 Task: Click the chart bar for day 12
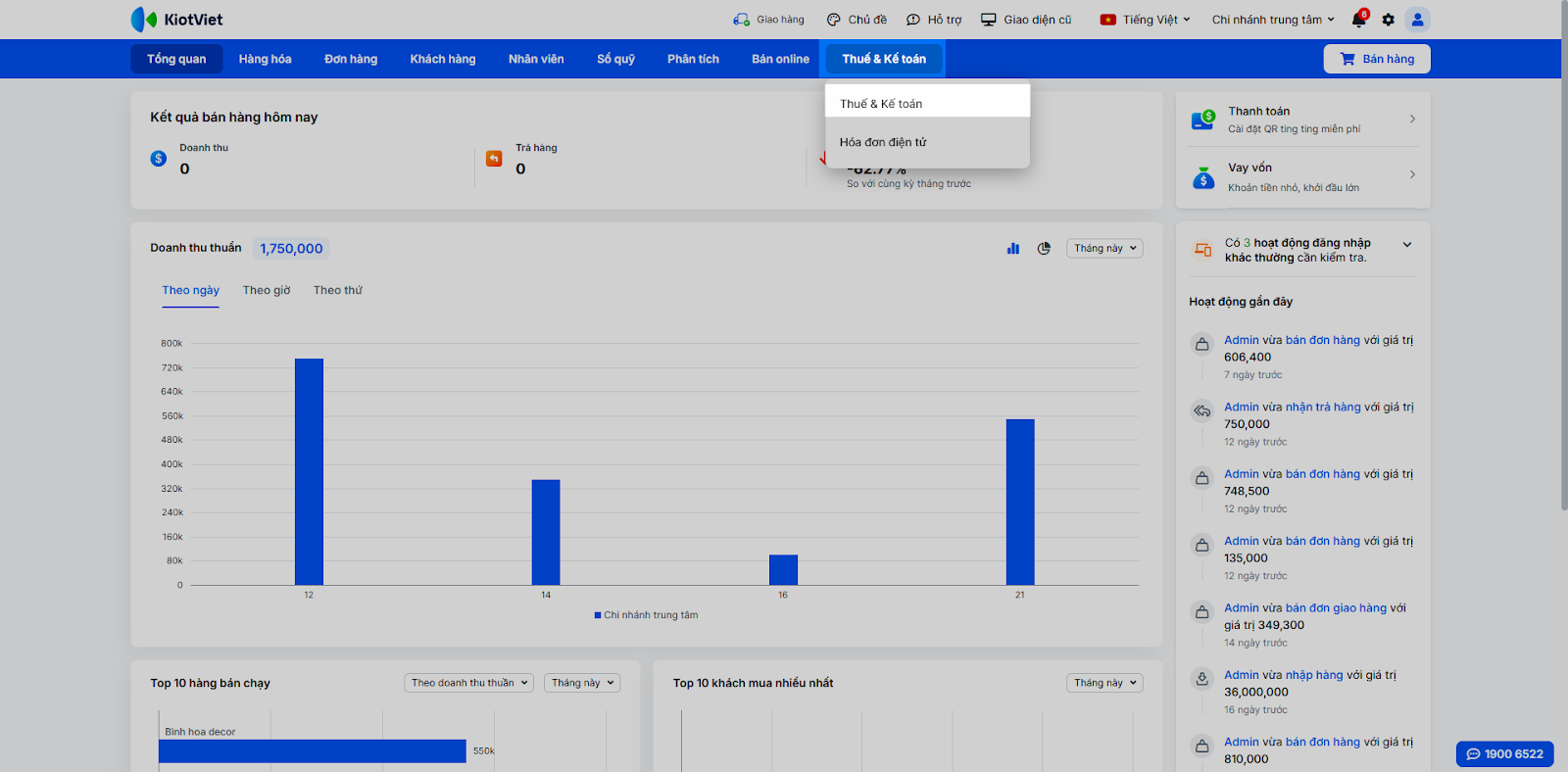coord(309,472)
